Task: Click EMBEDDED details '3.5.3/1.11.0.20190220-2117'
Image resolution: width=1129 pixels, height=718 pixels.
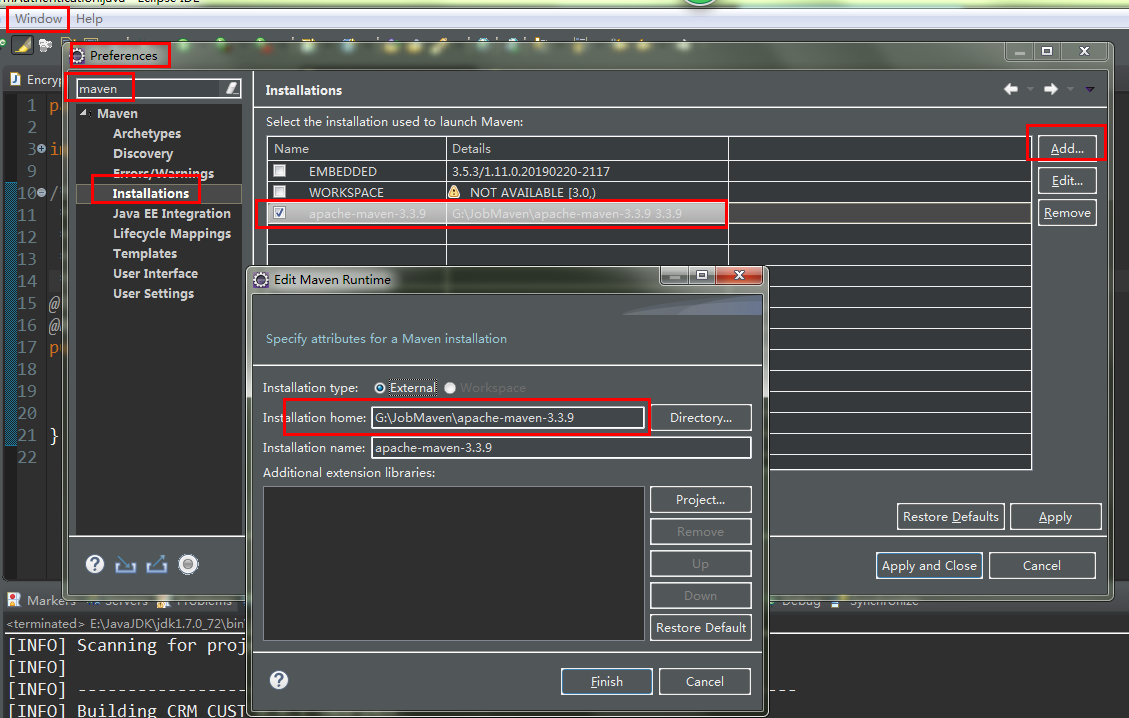Action: pyautogui.click(x=531, y=171)
